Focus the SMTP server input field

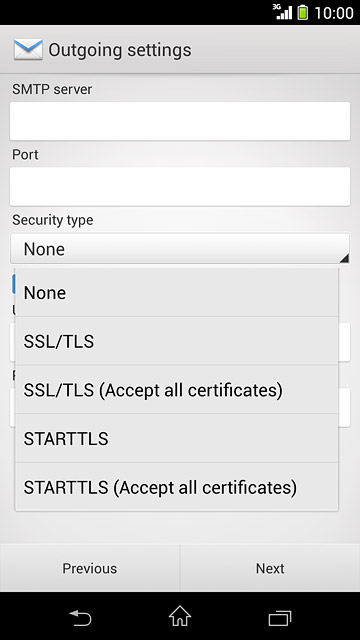180,121
